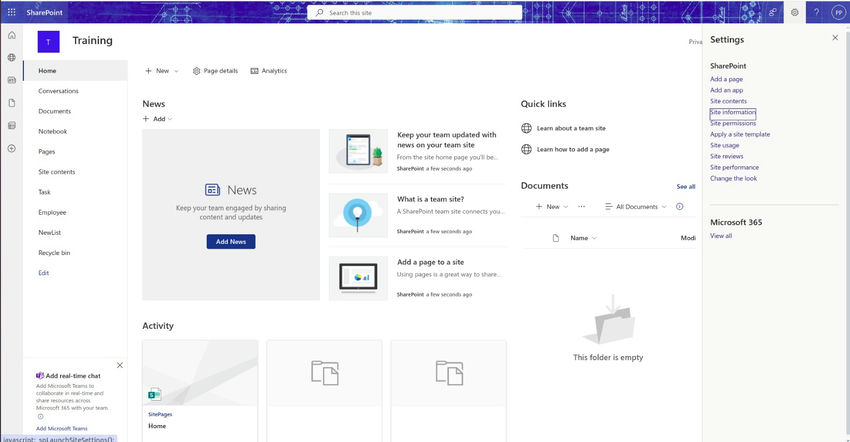850x442 pixels.
Task: Click View all under Microsoft 365
Action: tap(721, 236)
